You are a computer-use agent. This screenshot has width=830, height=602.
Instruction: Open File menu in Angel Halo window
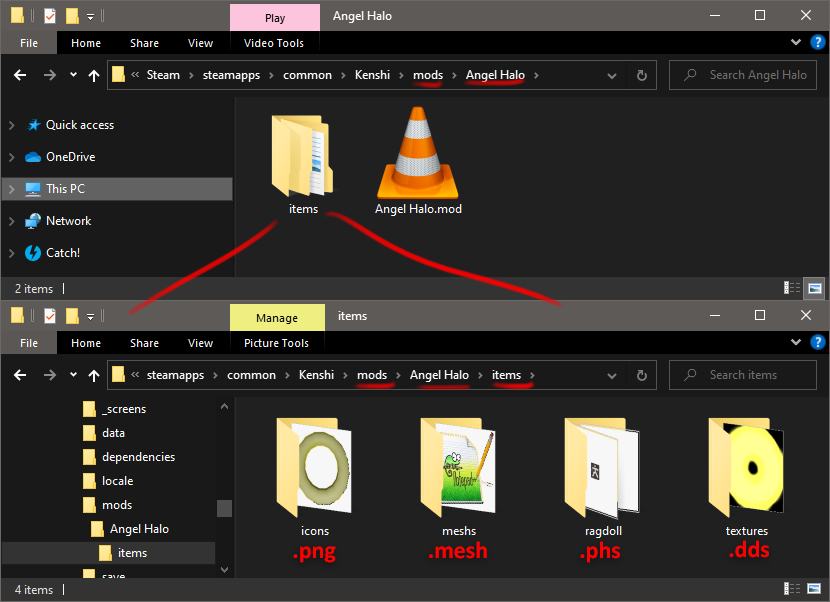(29, 43)
